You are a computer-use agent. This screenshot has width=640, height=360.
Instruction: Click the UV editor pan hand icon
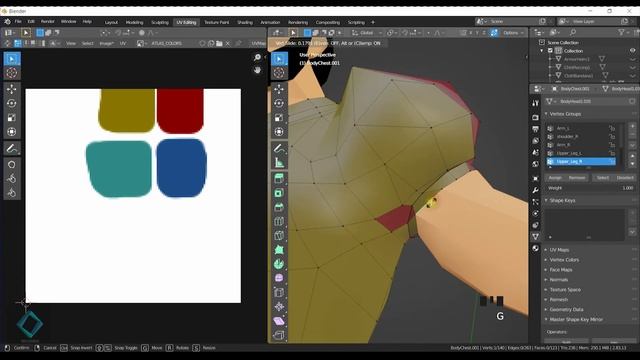tap(258, 70)
